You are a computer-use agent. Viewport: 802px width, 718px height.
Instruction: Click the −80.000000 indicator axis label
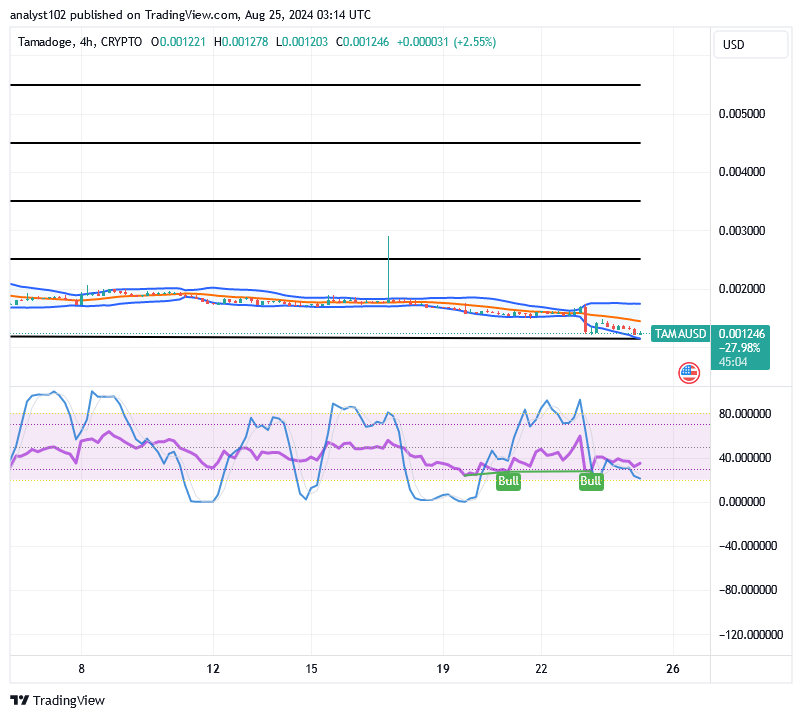pos(748,590)
